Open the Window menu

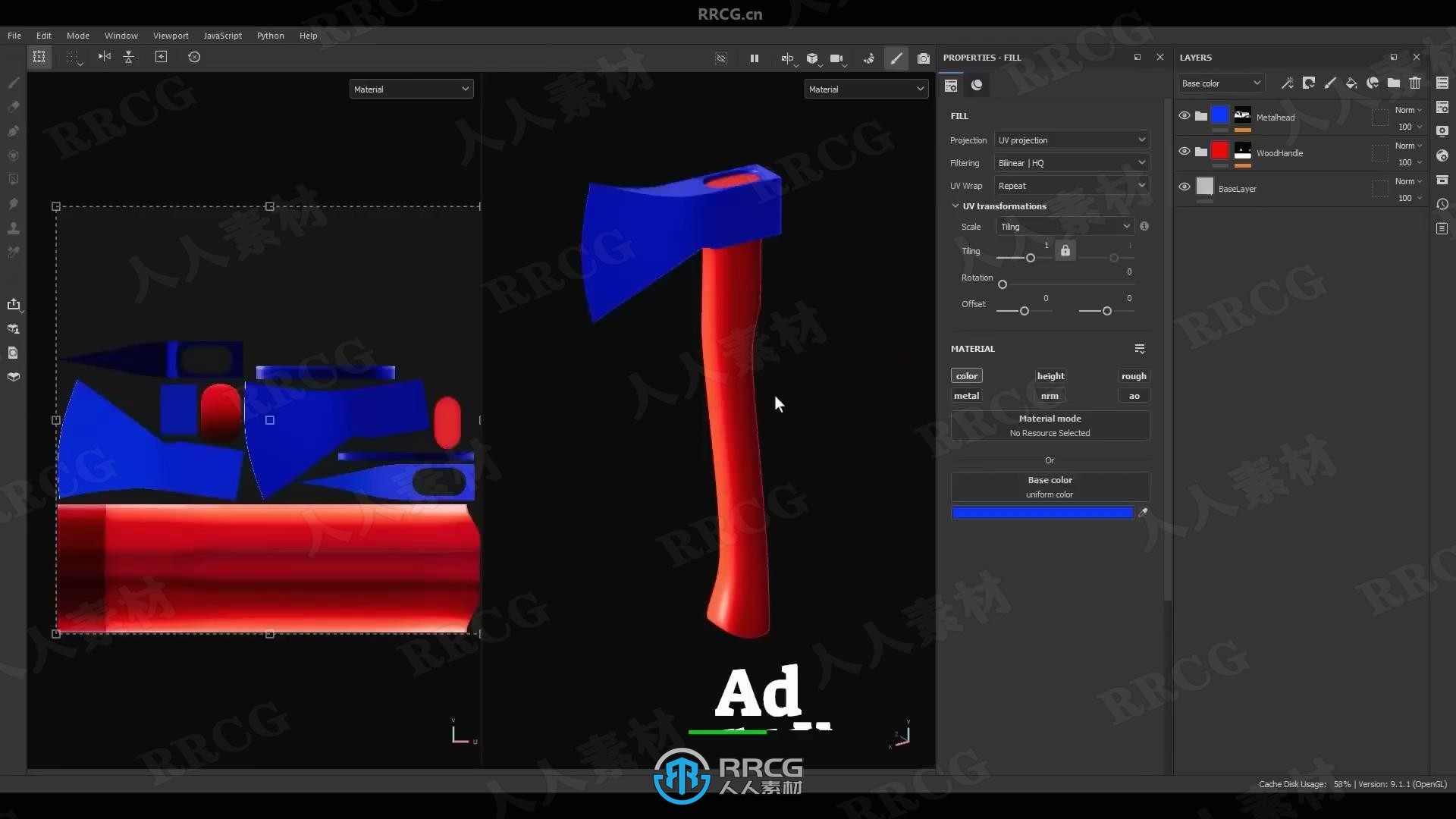pyautogui.click(x=121, y=36)
